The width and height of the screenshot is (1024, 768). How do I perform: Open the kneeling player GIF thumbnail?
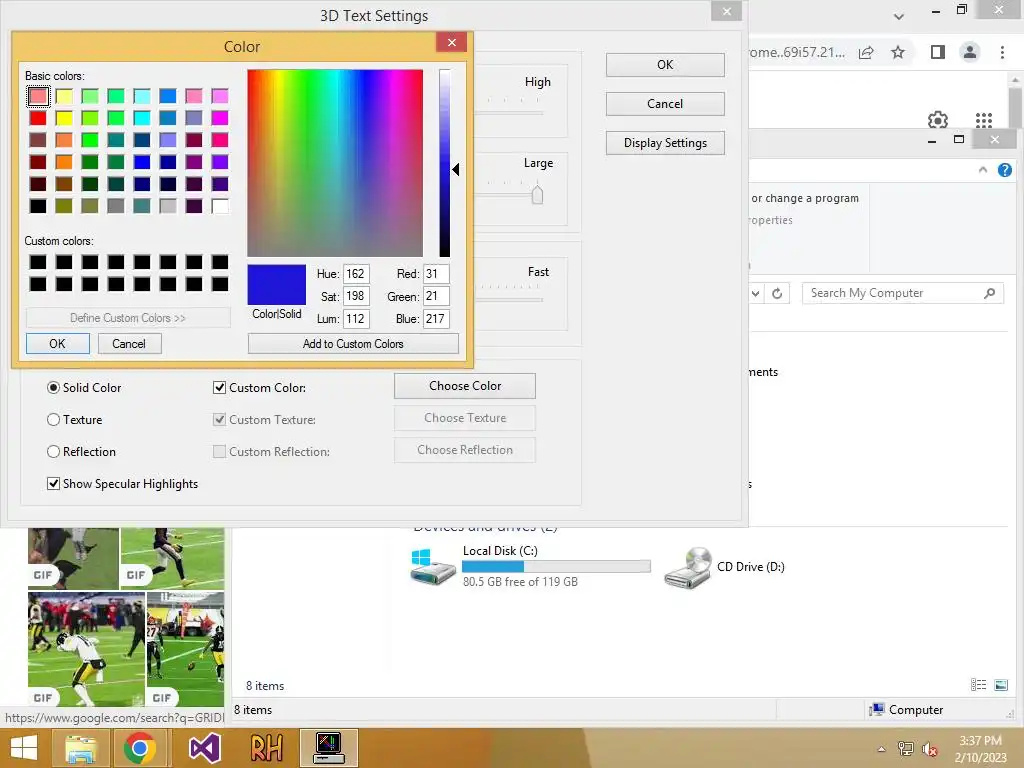click(86, 649)
